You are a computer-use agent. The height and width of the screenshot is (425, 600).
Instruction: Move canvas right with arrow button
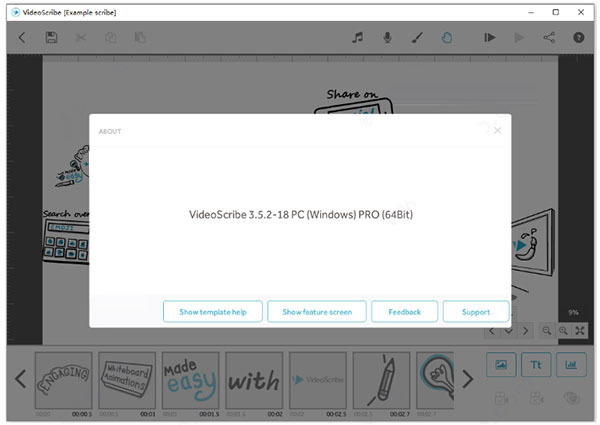[525, 331]
